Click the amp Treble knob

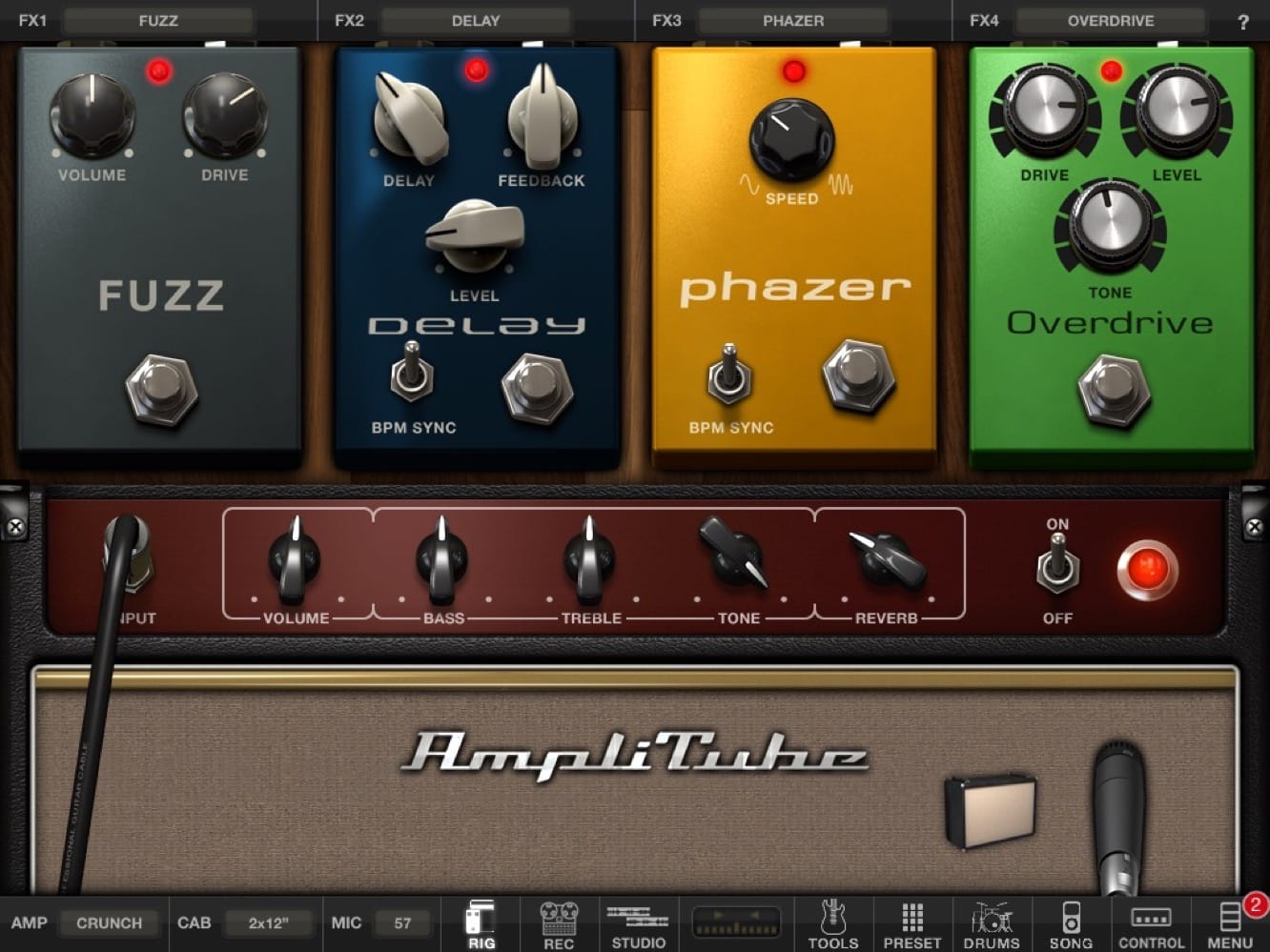590,559
